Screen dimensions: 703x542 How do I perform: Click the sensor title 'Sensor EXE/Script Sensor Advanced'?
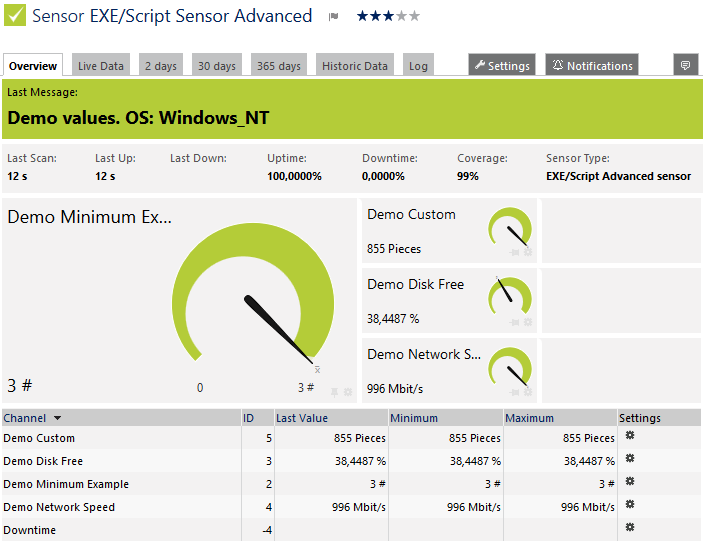(x=172, y=16)
